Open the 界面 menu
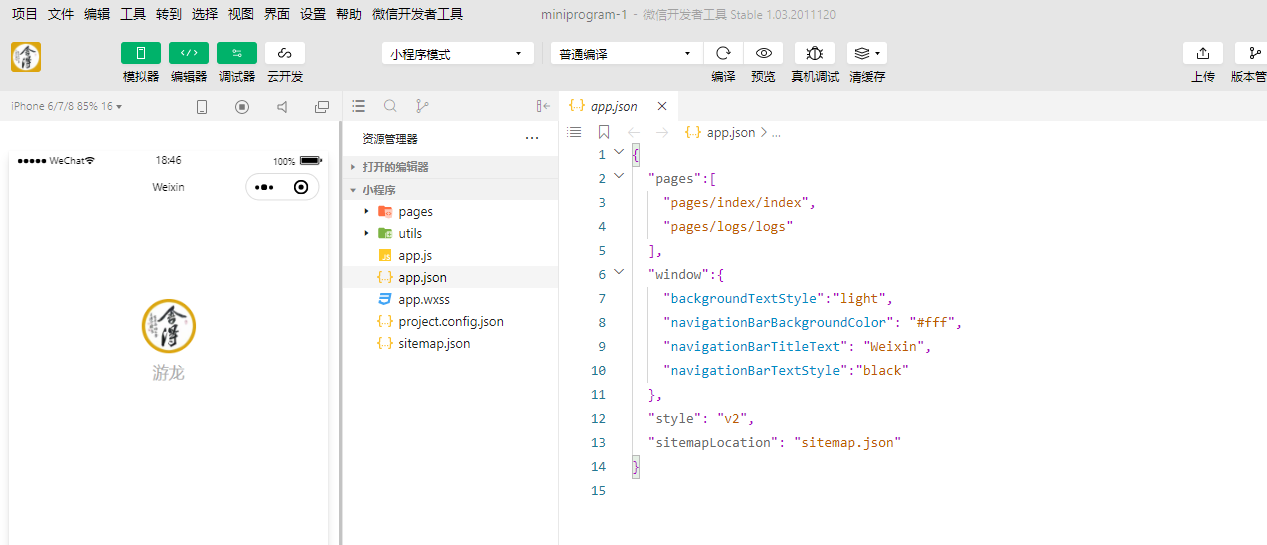Viewport: 1267px width, 545px height. (x=277, y=14)
